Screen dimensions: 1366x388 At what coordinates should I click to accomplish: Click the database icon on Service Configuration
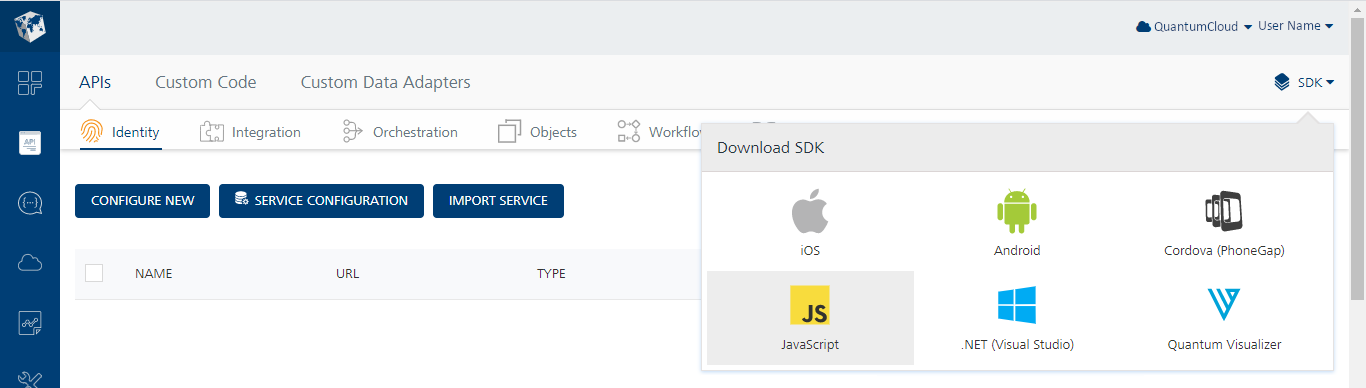[x=241, y=199]
